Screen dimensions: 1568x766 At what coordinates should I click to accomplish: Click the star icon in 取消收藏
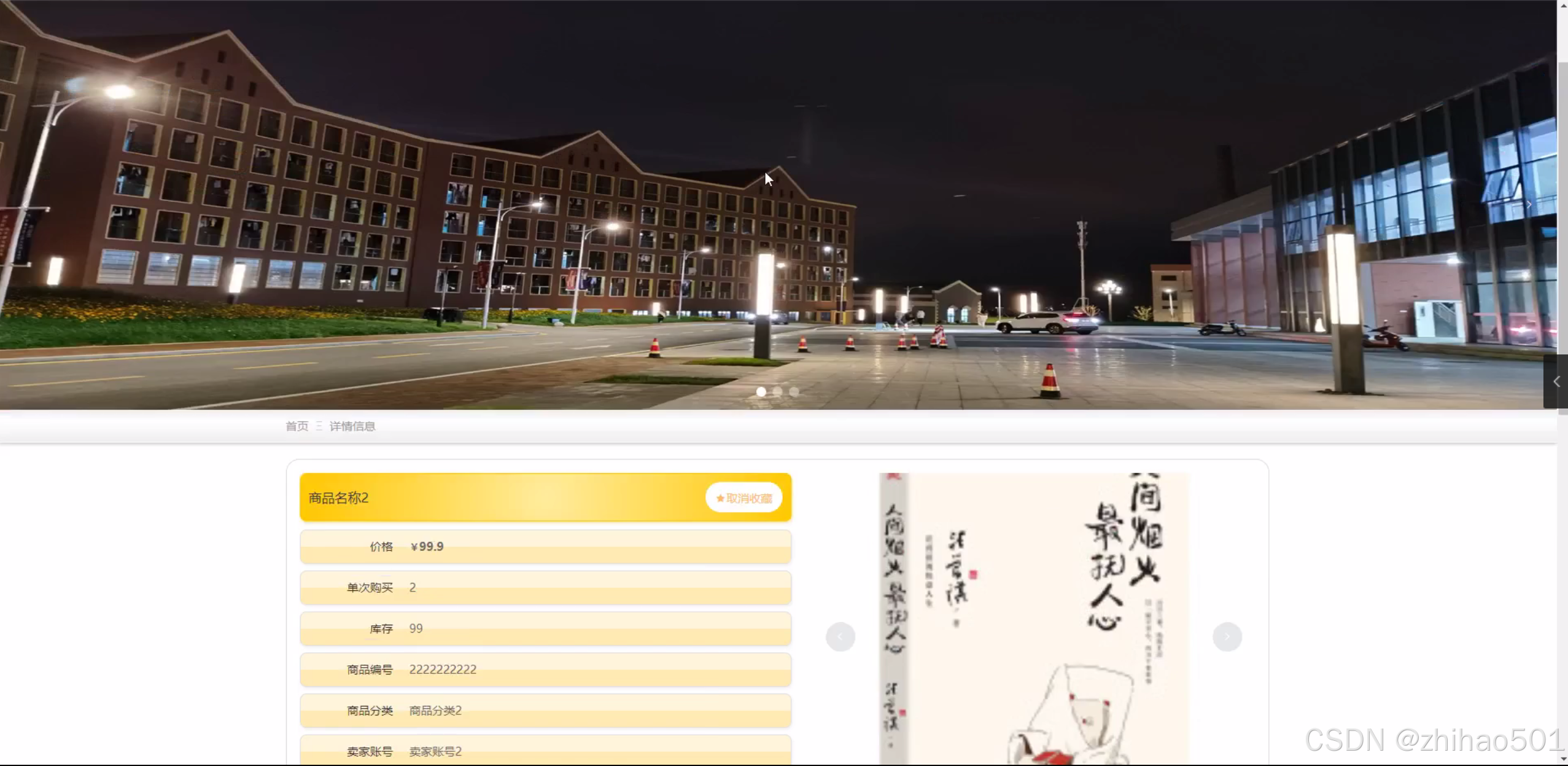pyautogui.click(x=720, y=498)
